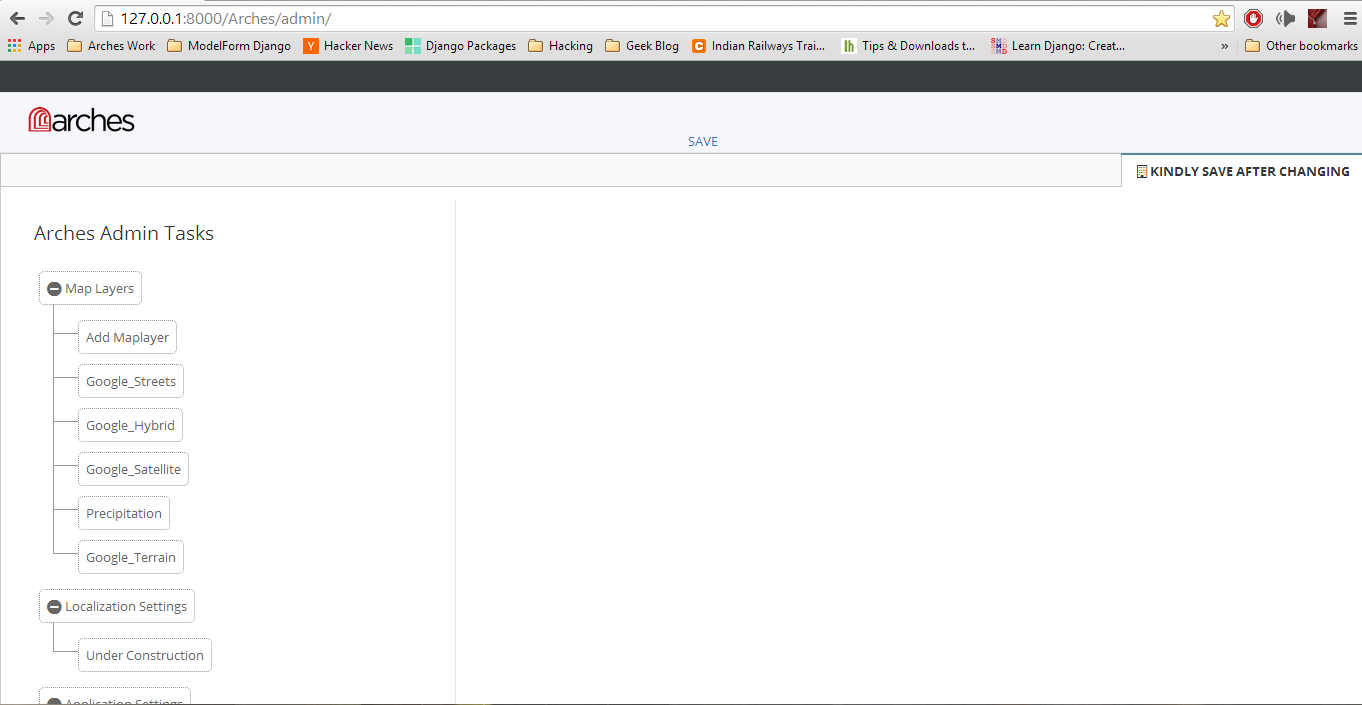The width and height of the screenshot is (1362, 705).
Task: Show more bookmarks with the chevron
Action: click(x=1225, y=46)
